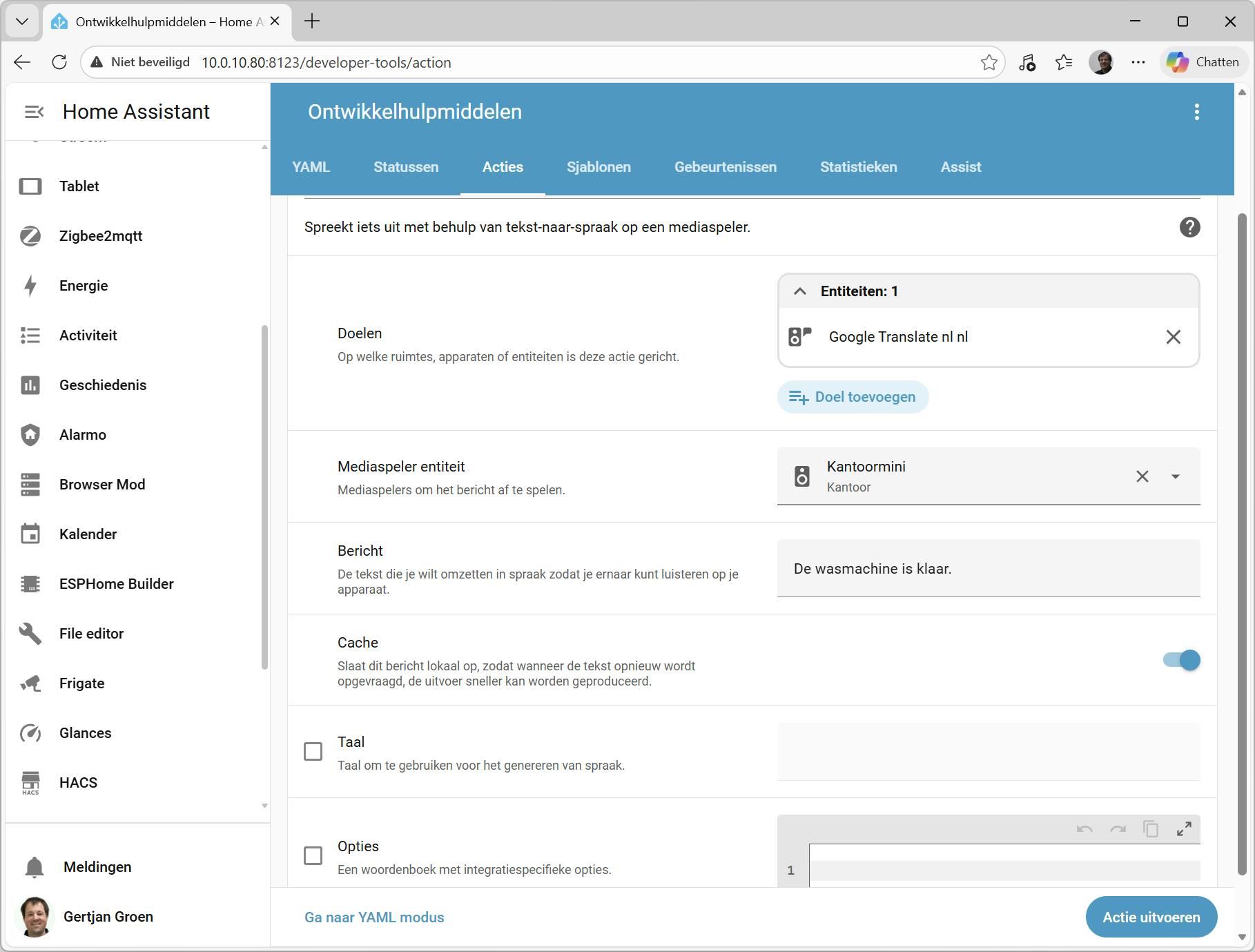Open the Kantoormini media player dropdown

[1175, 476]
